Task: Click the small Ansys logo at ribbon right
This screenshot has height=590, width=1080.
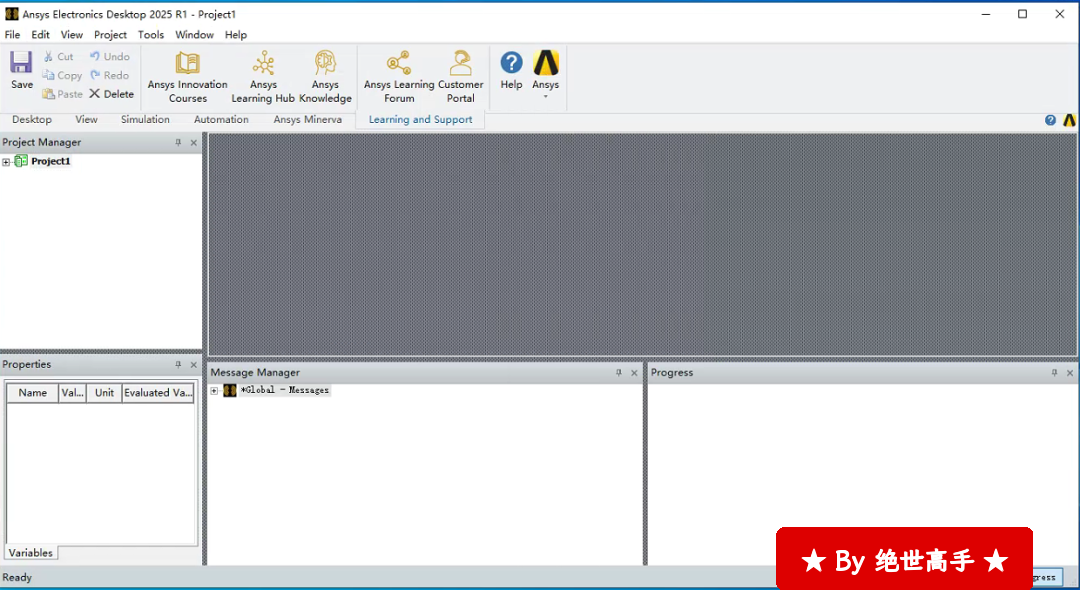Action: 1069,120
